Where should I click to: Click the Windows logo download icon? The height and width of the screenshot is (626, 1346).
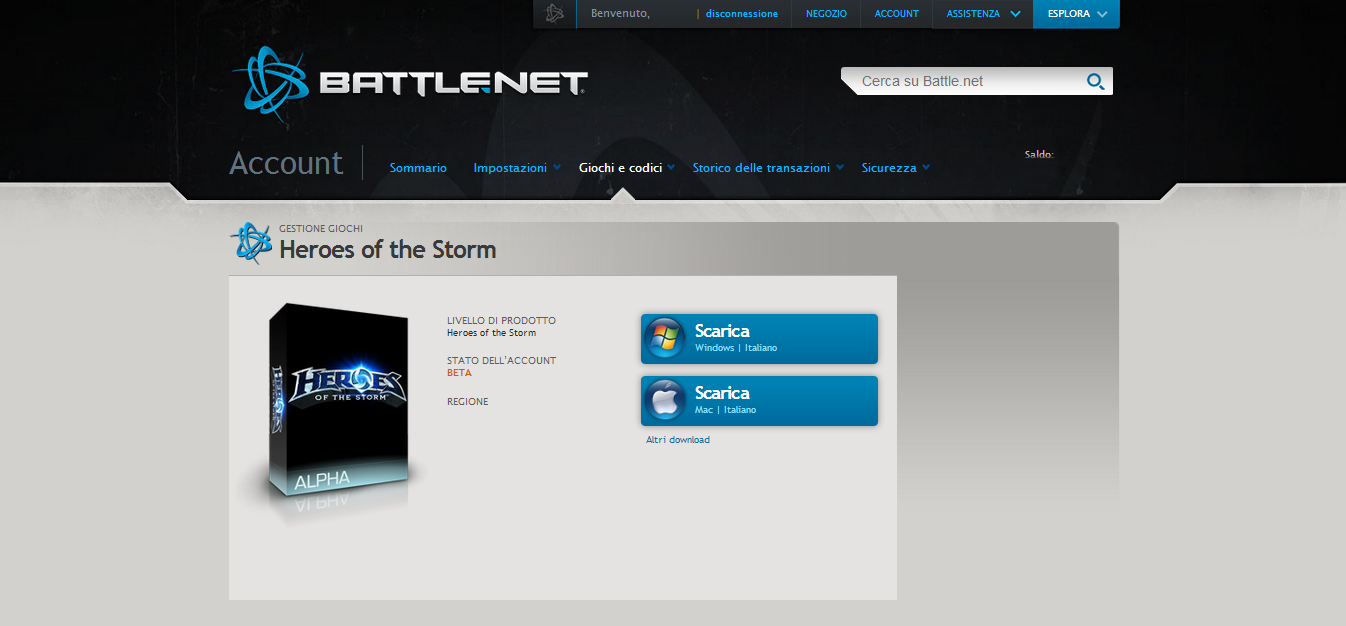pos(664,339)
